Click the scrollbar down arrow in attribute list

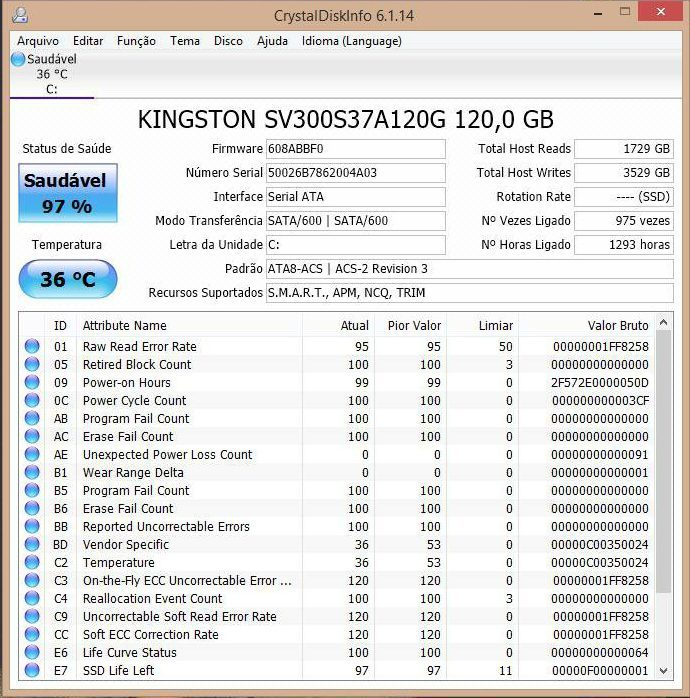point(663,671)
